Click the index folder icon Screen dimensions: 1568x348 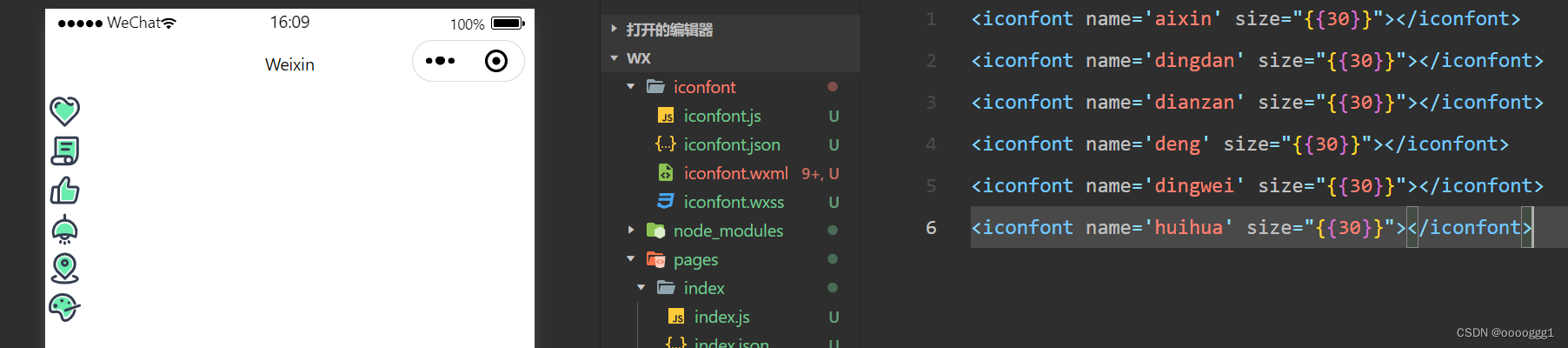[x=666, y=288]
